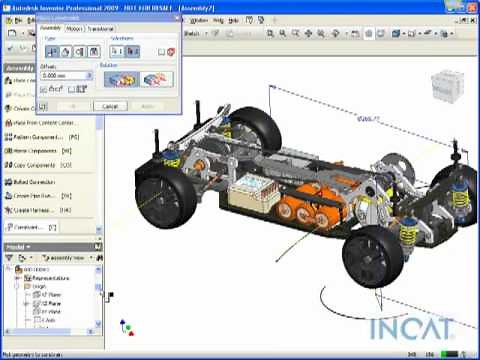Select the XZ Plane tree item
The height and width of the screenshot is (360, 480).
[x=47, y=303]
